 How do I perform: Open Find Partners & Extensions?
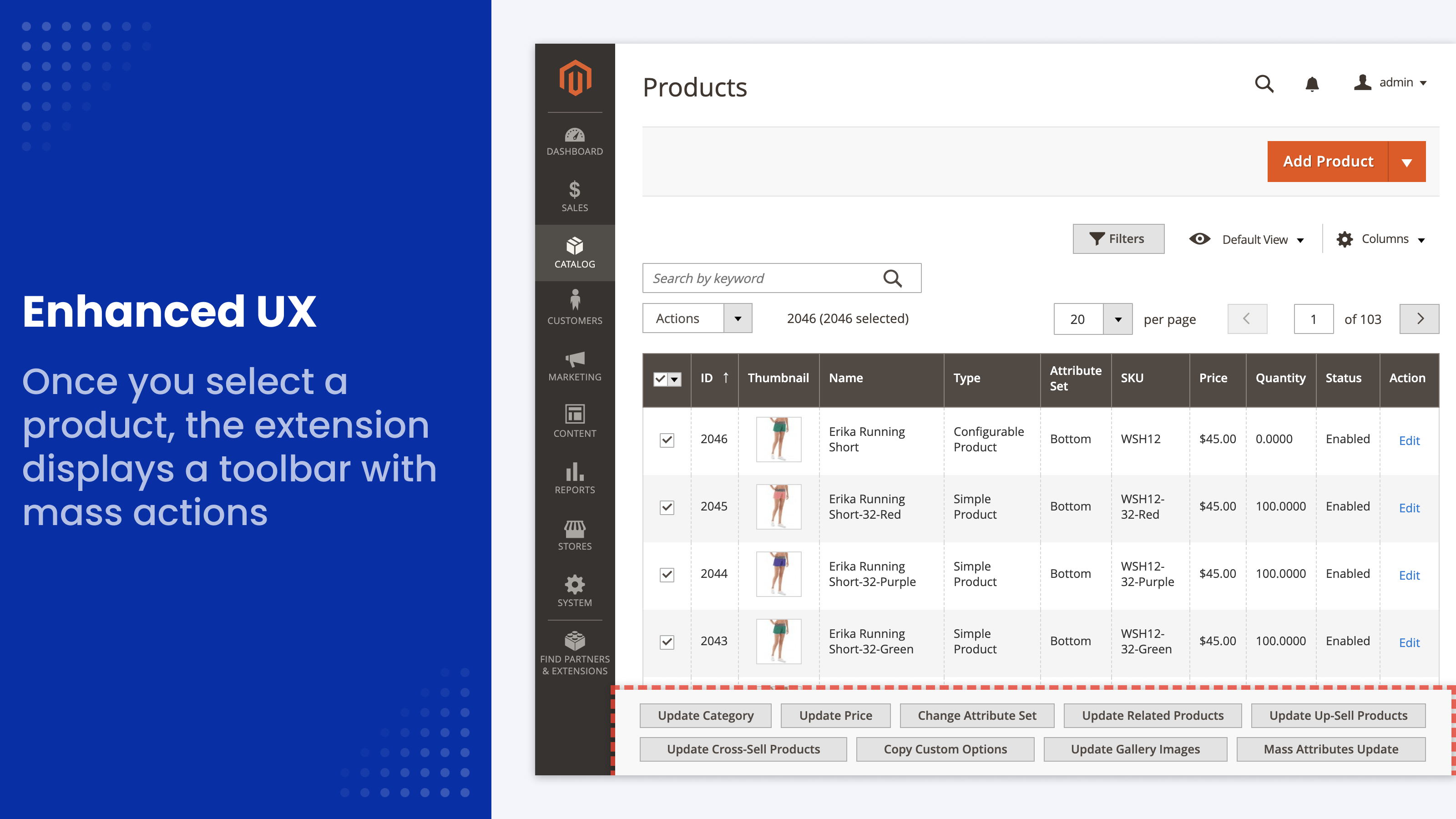tap(575, 654)
